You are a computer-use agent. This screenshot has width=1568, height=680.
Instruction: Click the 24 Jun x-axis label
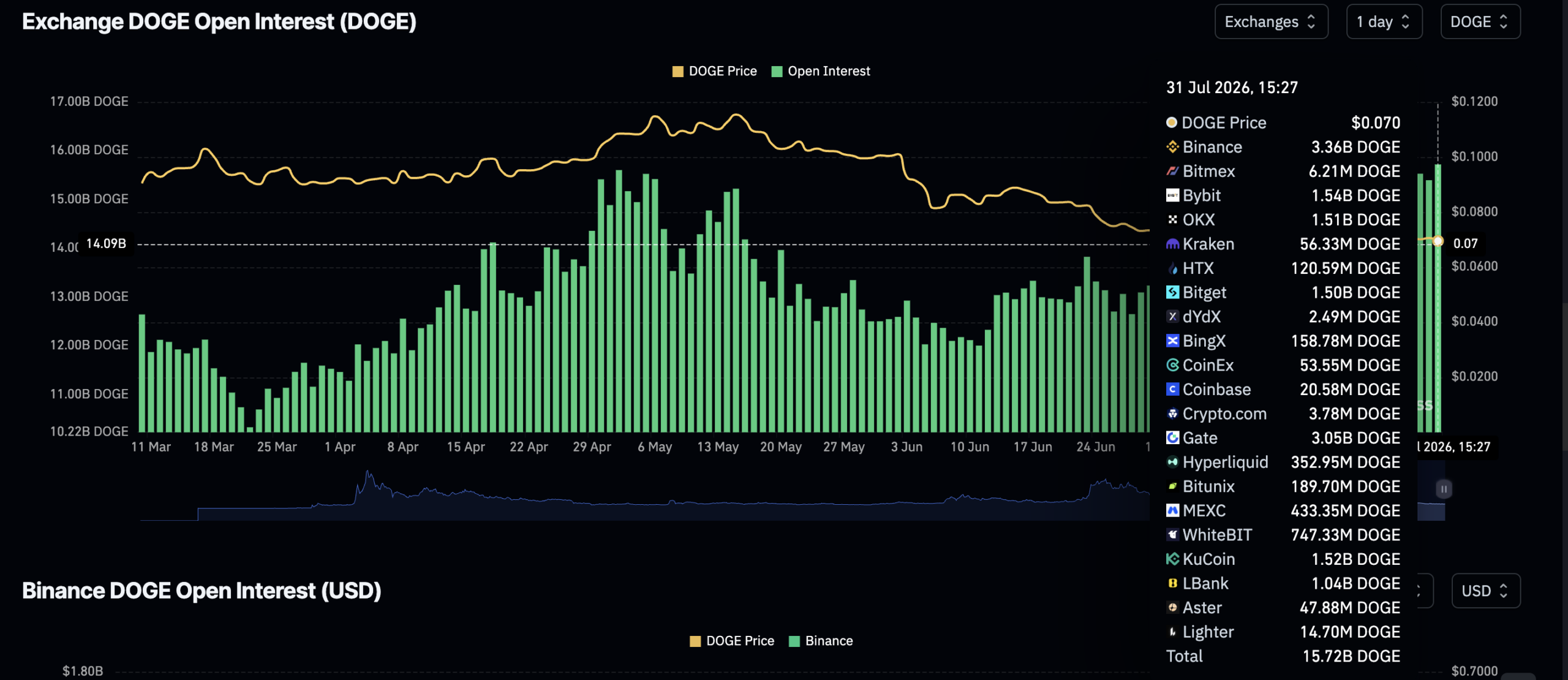coord(1096,447)
